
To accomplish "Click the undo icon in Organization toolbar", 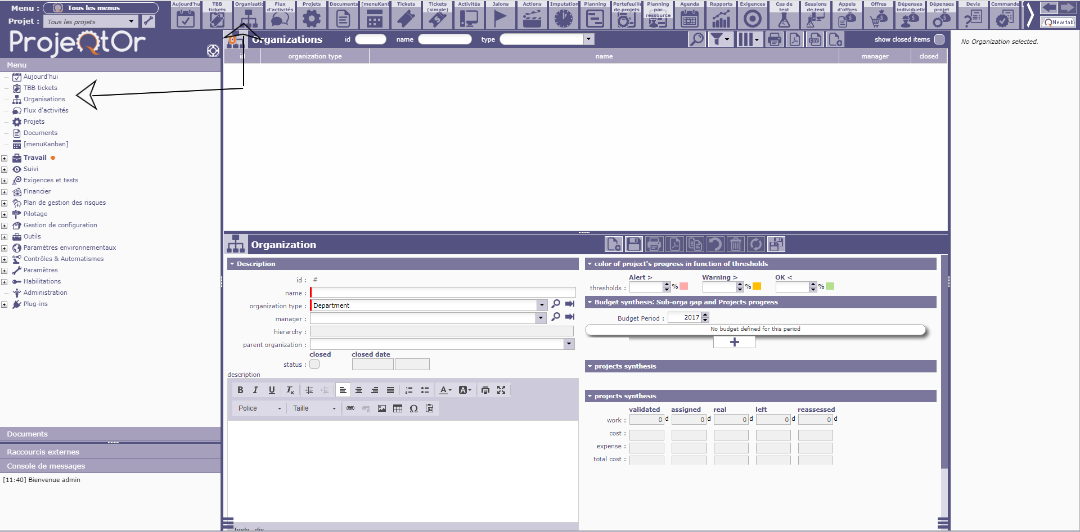I will click(x=715, y=244).
